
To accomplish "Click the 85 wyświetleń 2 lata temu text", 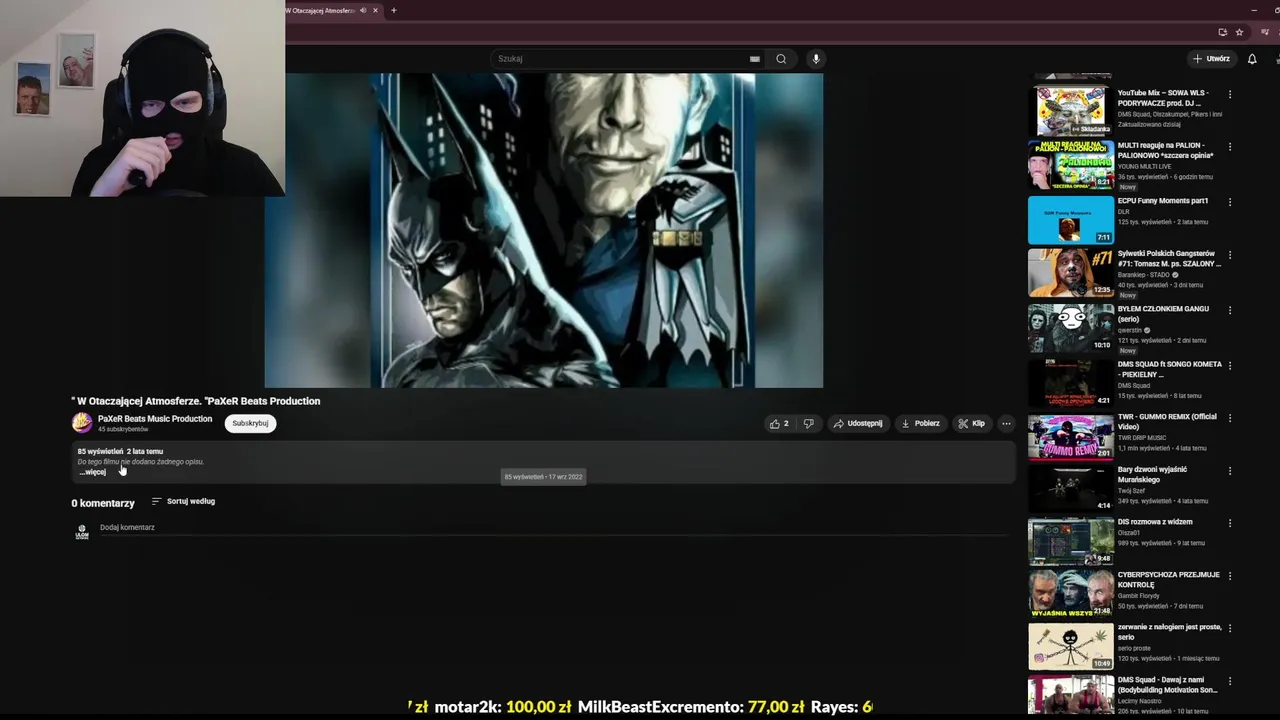I will [x=120, y=452].
